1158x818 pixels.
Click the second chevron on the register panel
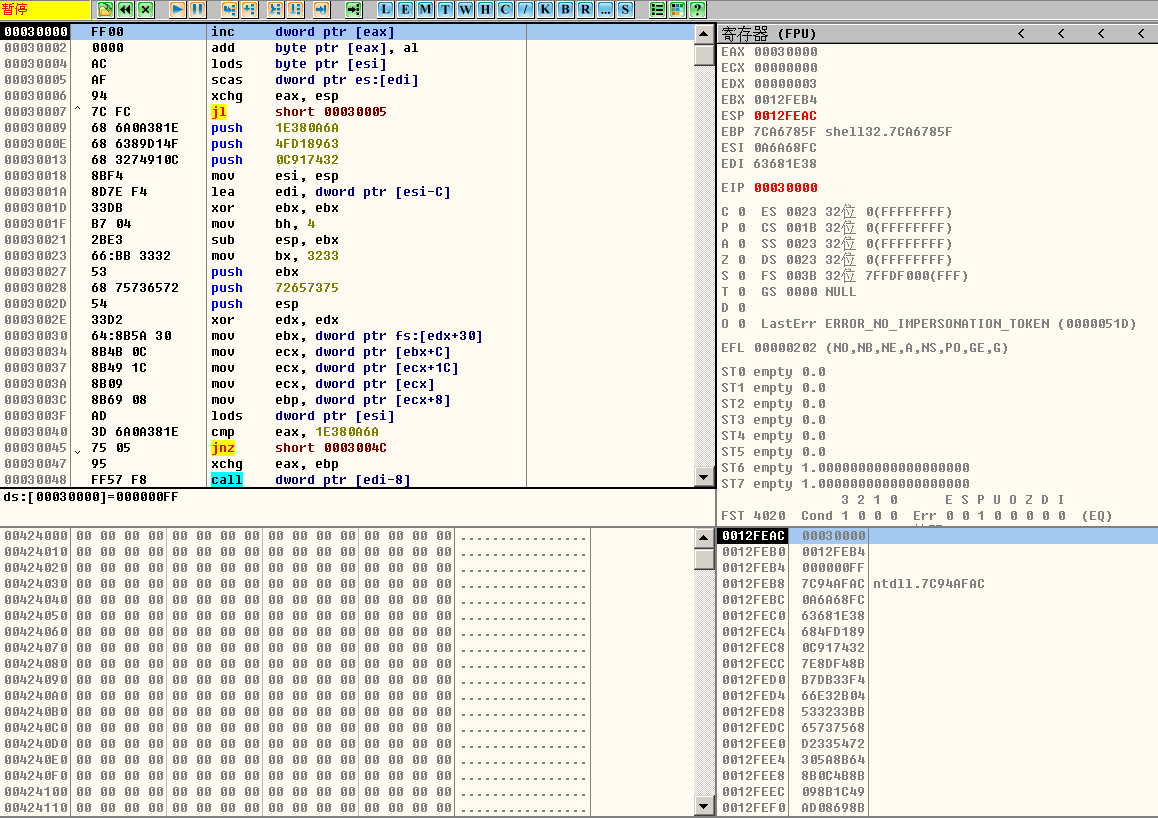[1060, 33]
